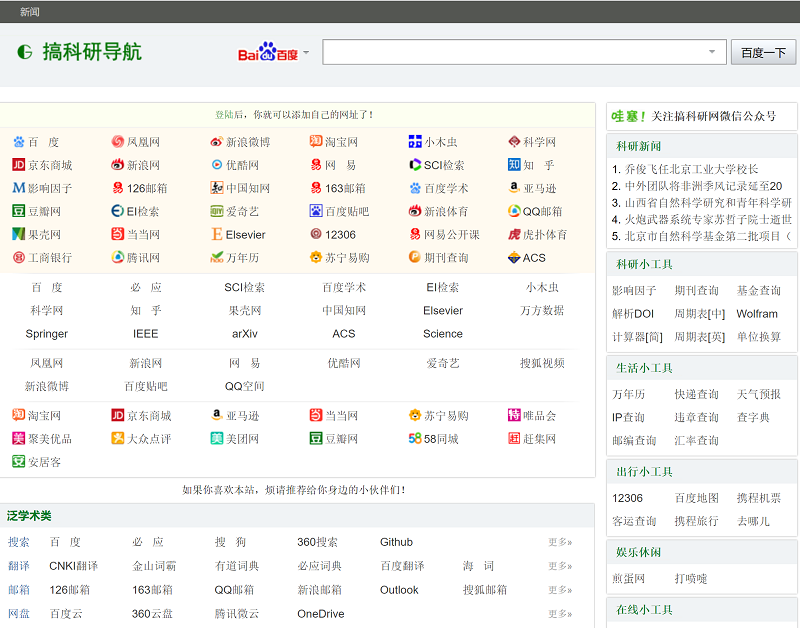
Task: Expand 更多 for the 搜索 row
Action: (560, 542)
